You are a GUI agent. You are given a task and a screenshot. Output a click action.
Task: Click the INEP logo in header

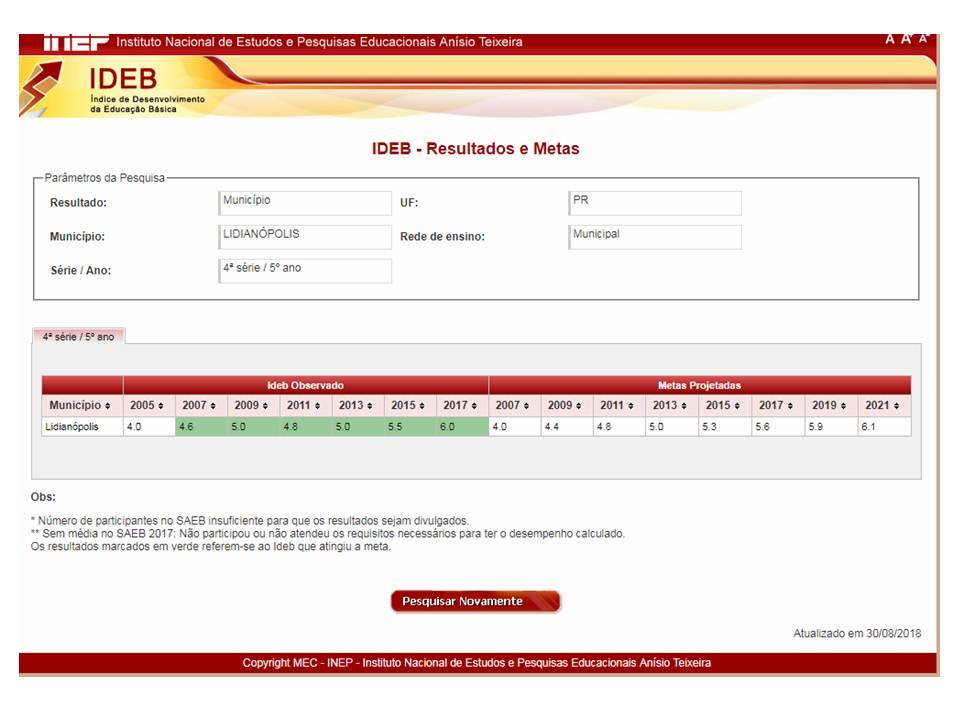click(x=75, y=42)
